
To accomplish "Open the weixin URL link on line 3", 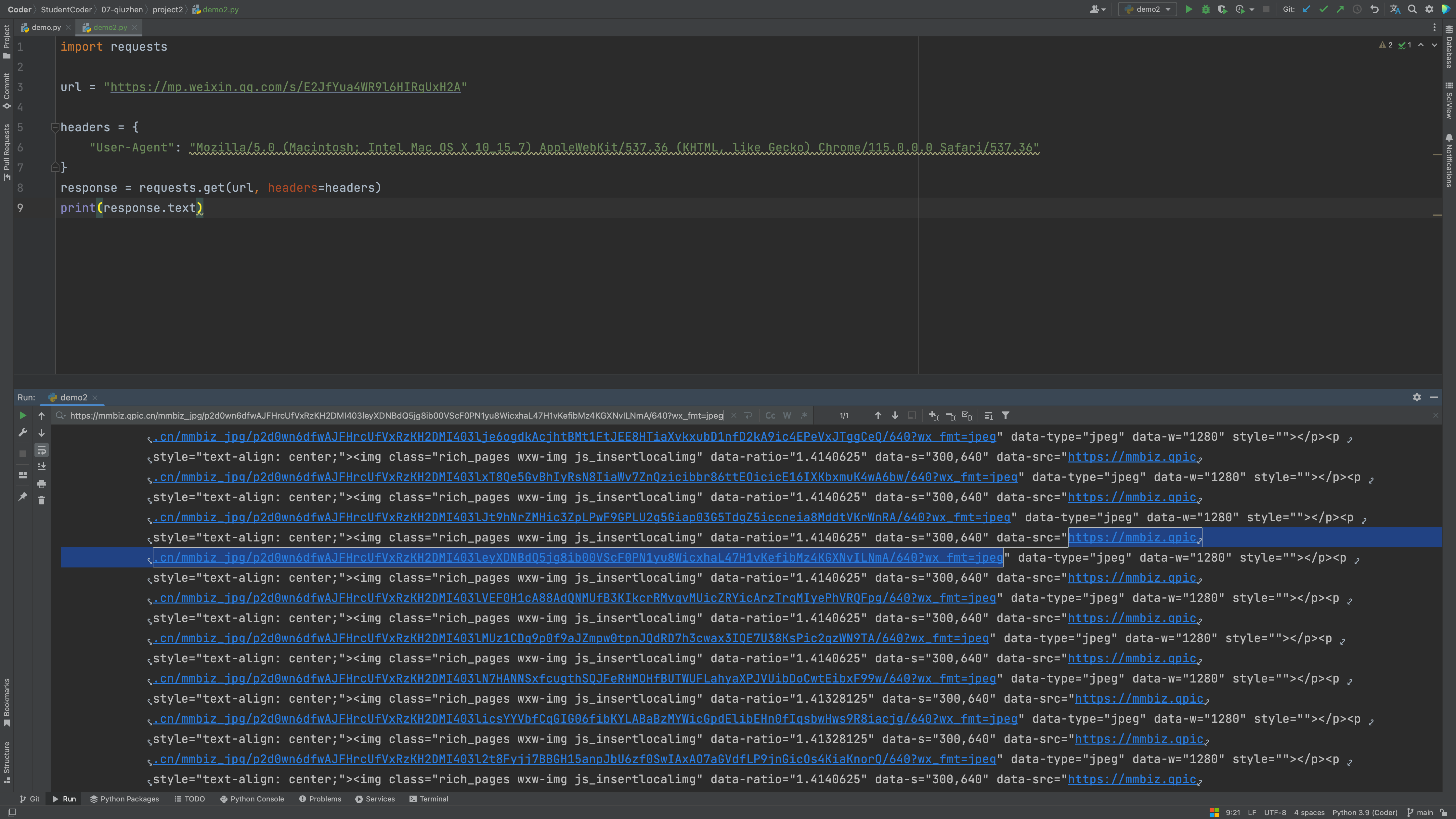I will point(285,87).
